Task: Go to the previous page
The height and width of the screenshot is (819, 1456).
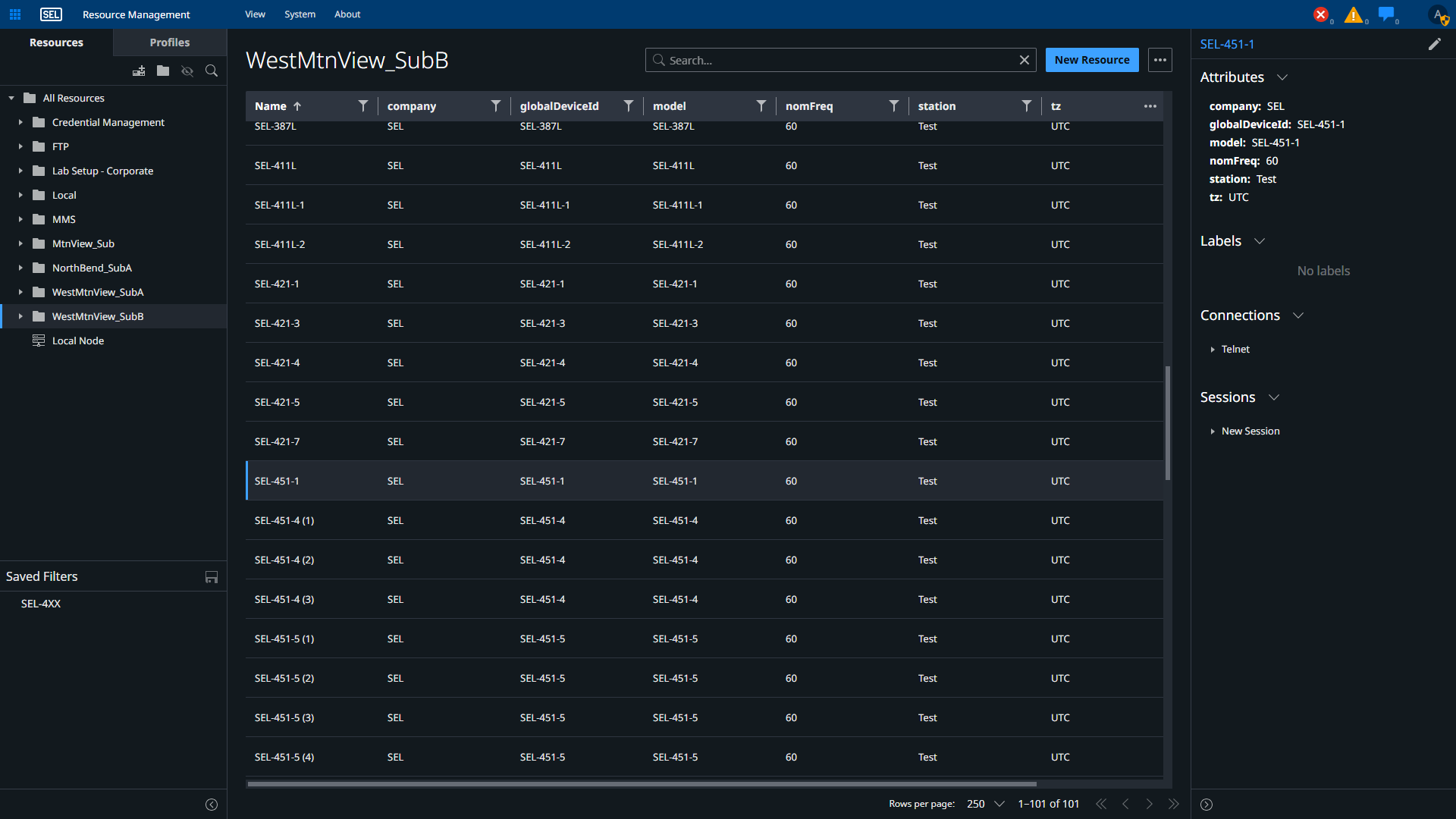Action: [1125, 804]
